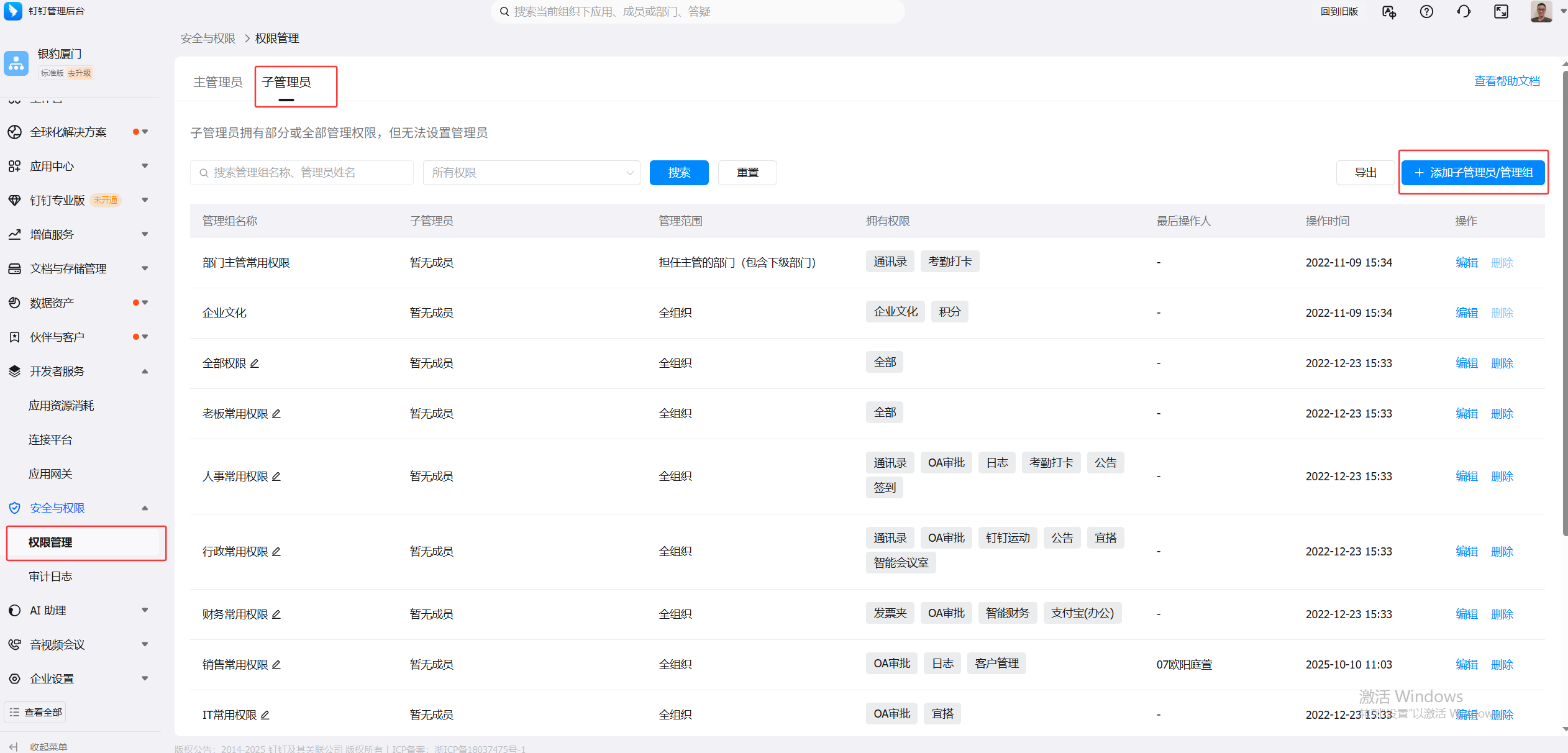Select the trend chart icon beside 增值服务
Screen dimensions: 1568x753
(x=14, y=234)
